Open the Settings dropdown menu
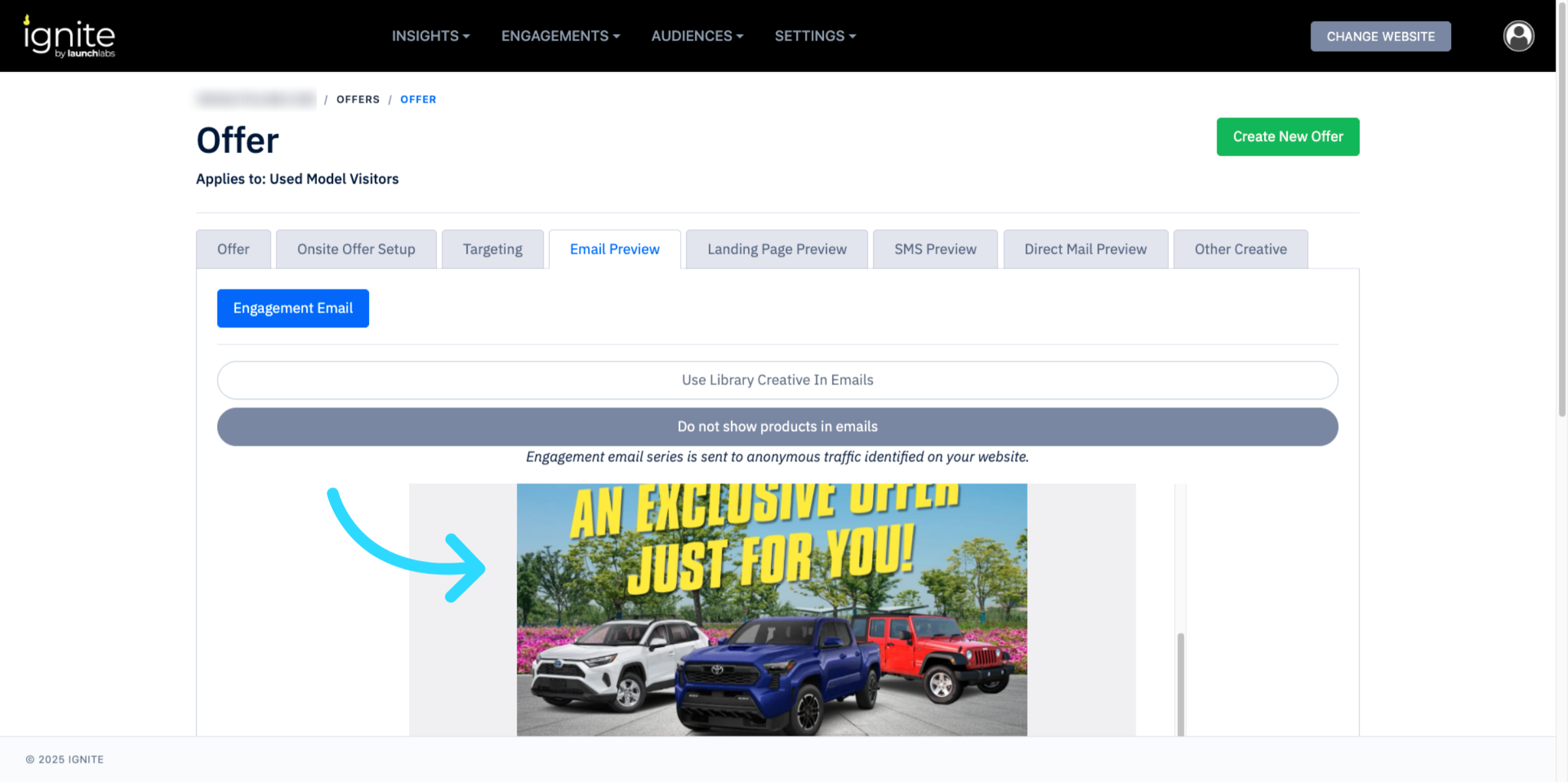 pyautogui.click(x=815, y=36)
